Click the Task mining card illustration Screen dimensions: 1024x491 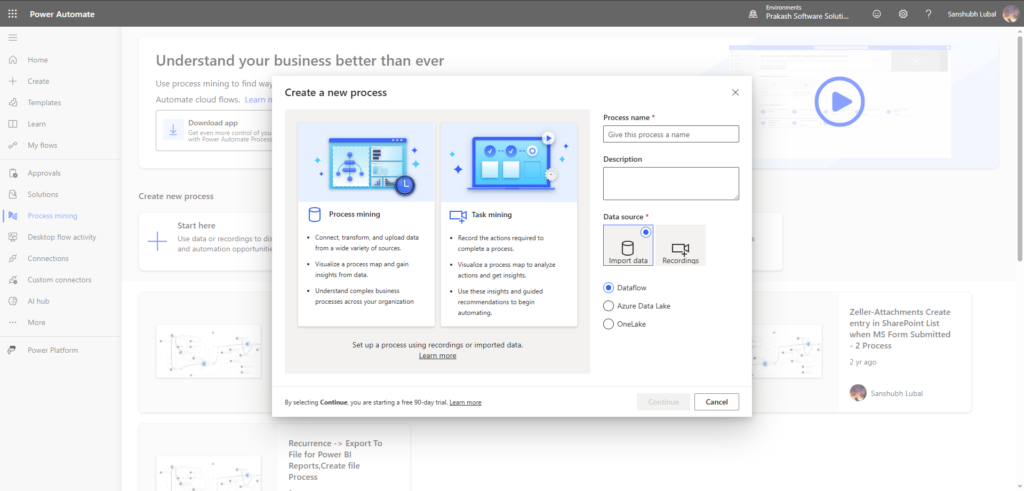509,162
